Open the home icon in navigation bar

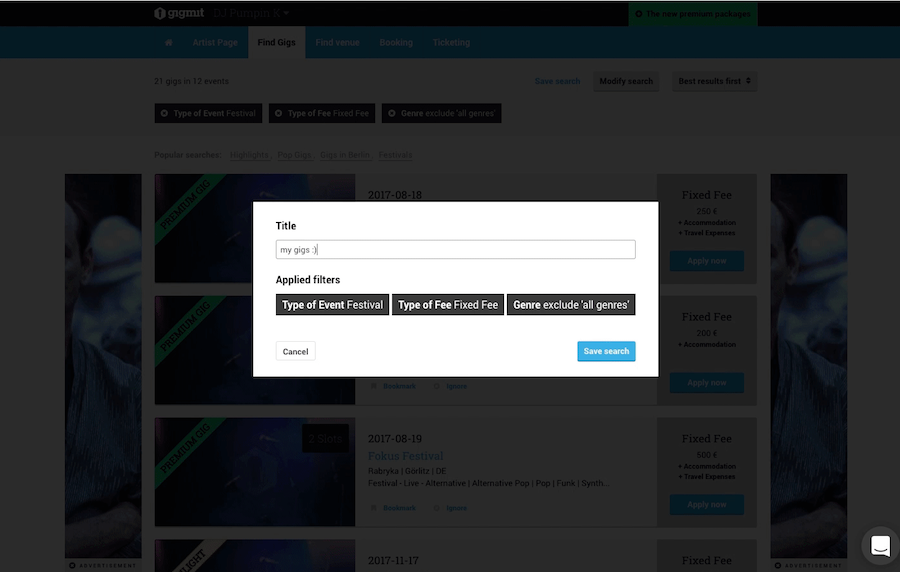point(169,42)
